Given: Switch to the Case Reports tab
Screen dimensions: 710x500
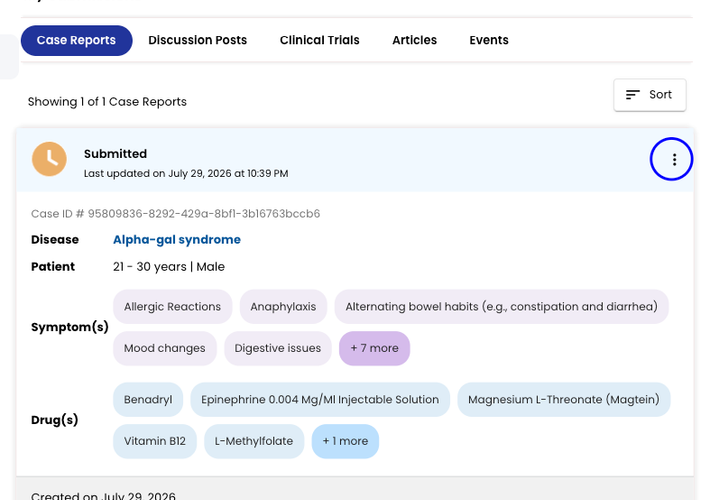Looking at the screenshot, I should pos(77,40).
